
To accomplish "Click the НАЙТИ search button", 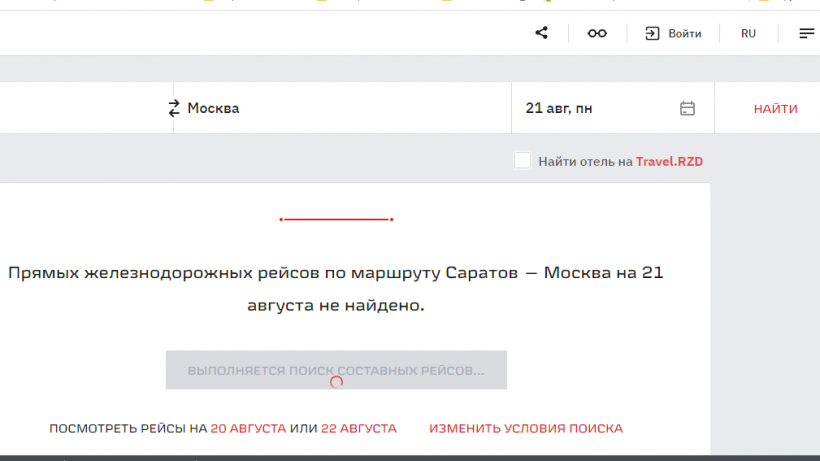I will [x=776, y=109].
